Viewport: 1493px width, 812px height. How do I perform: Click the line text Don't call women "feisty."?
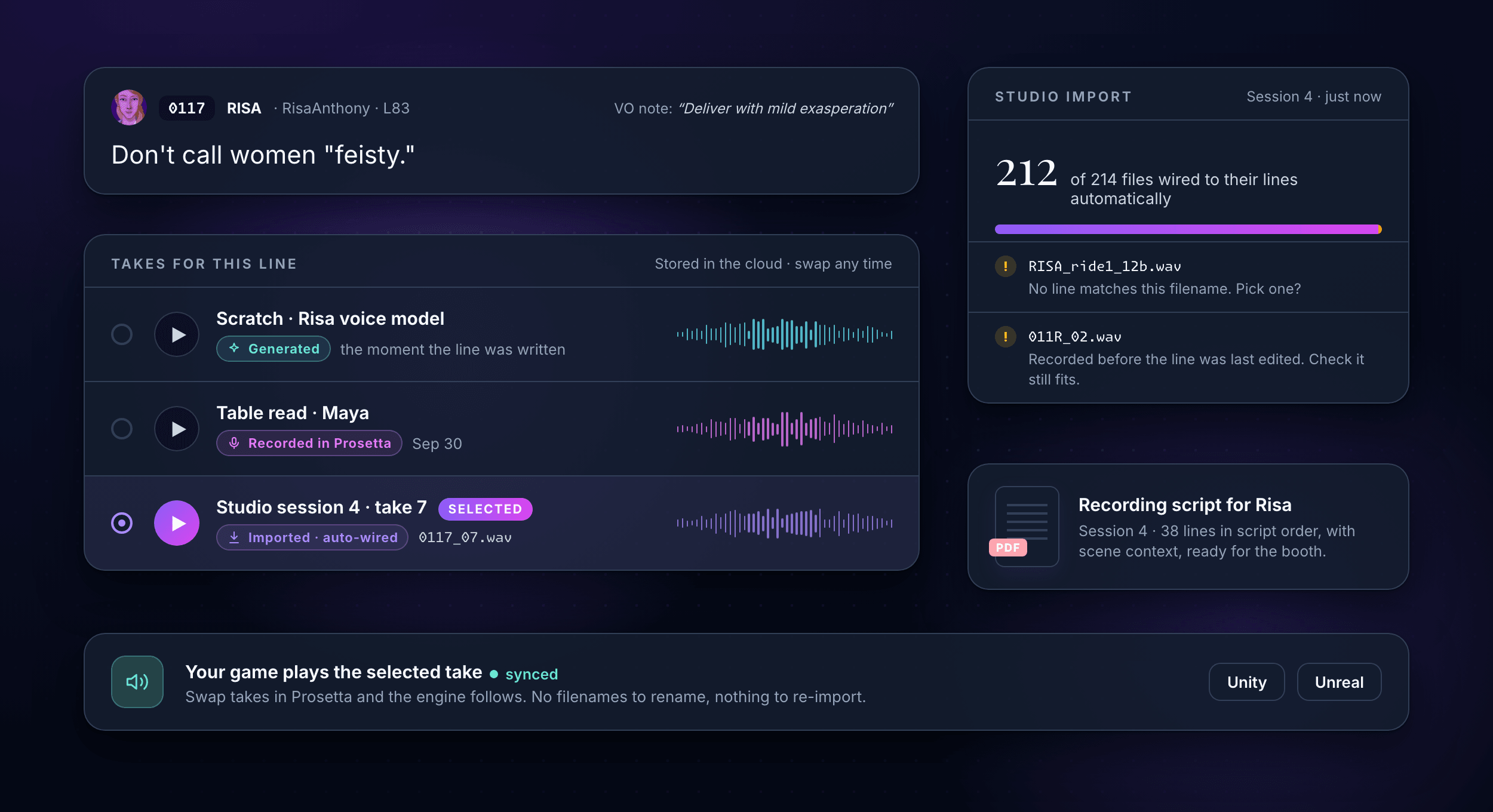coord(263,155)
